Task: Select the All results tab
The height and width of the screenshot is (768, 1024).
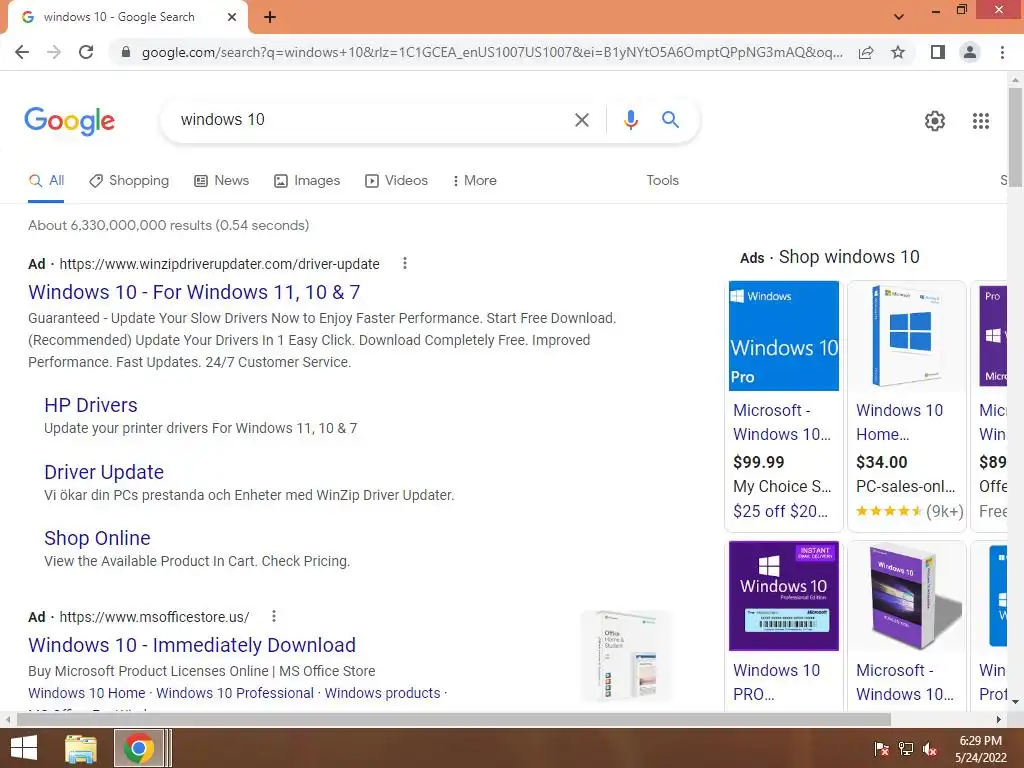Action: coord(46,181)
